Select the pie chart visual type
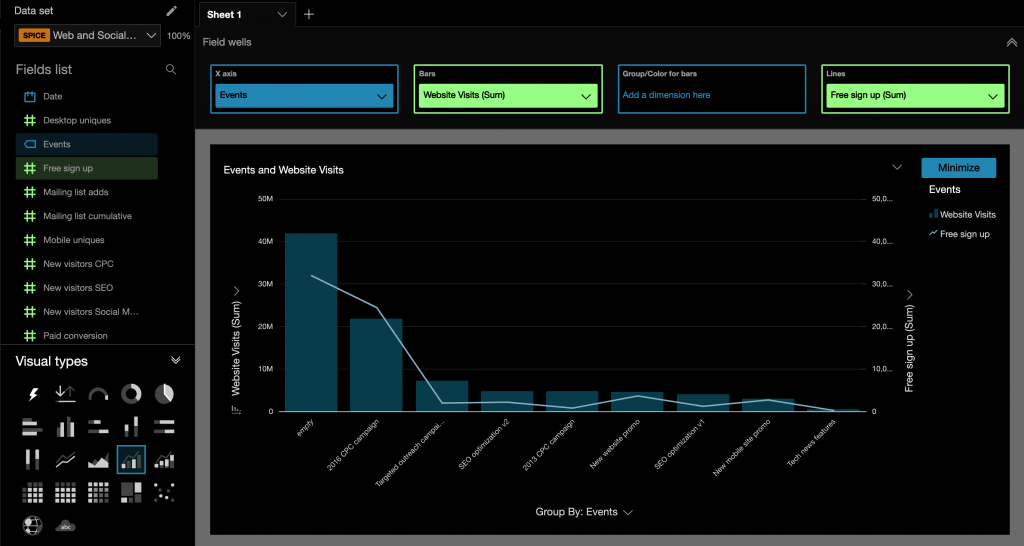The width and height of the screenshot is (1024, 546). coord(164,394)
